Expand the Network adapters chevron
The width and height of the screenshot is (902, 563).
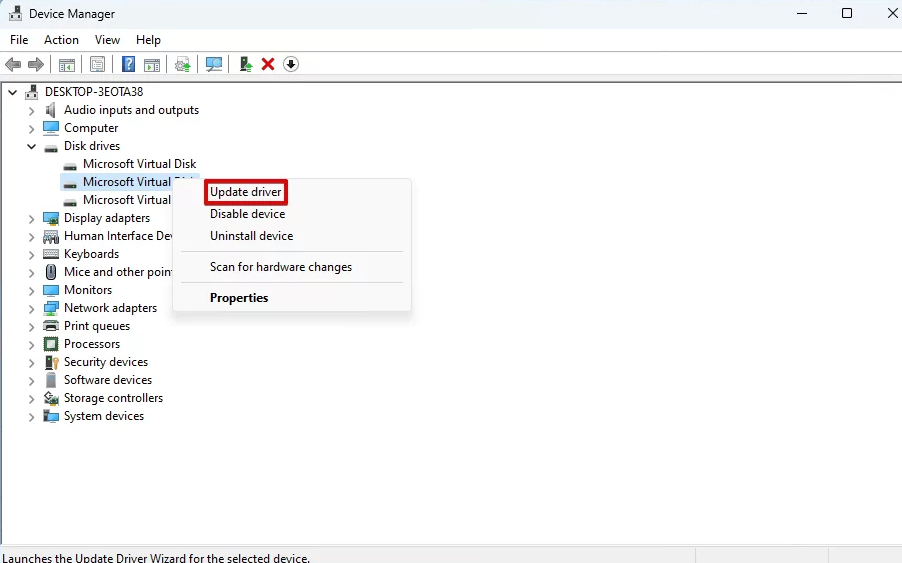(32, 308)
